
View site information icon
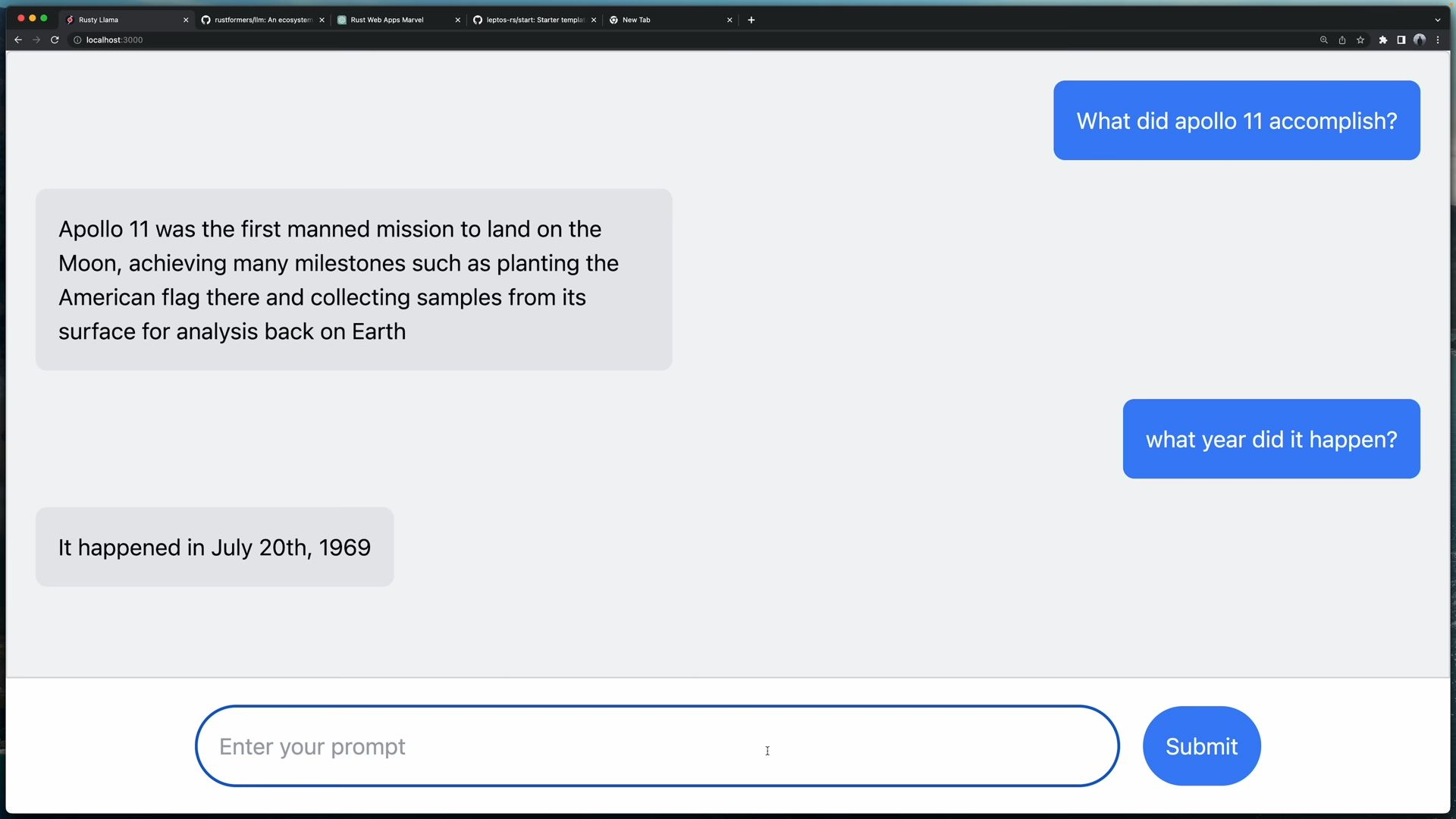[x=77, y=40]
